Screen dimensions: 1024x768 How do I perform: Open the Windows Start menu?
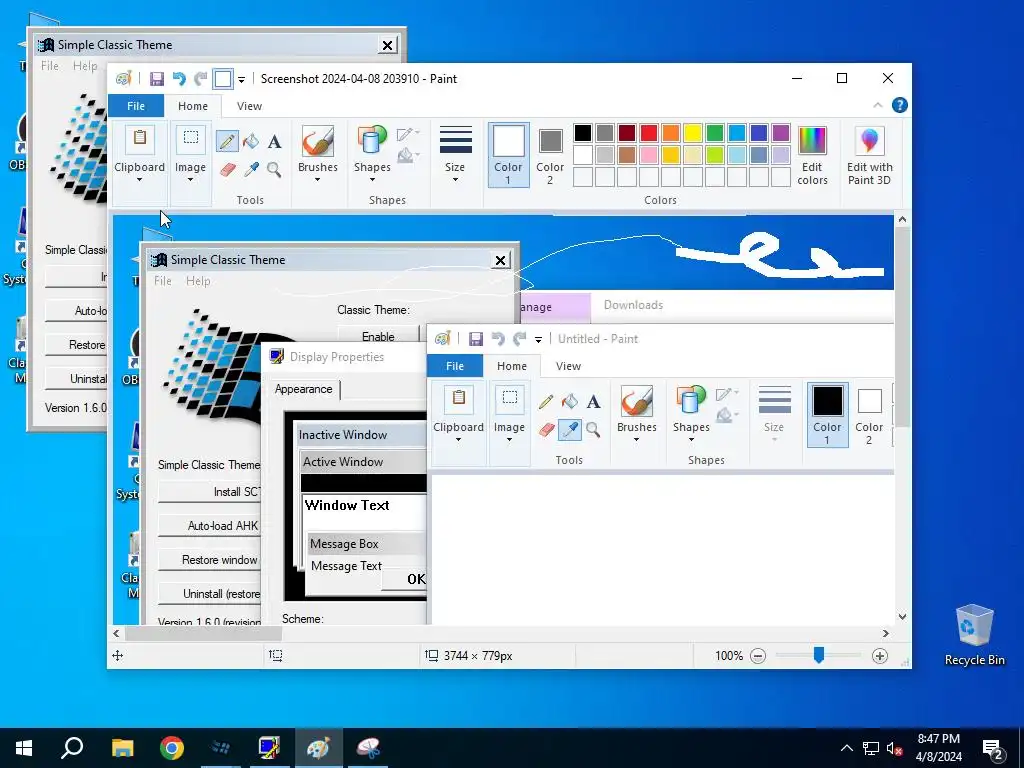(x=24, y=748)
